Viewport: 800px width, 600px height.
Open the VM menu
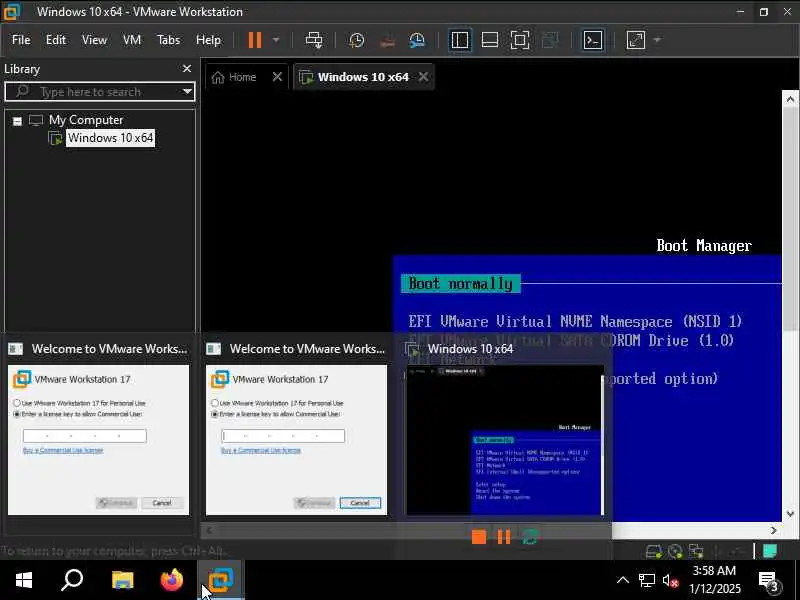click(x=132, y=40)
